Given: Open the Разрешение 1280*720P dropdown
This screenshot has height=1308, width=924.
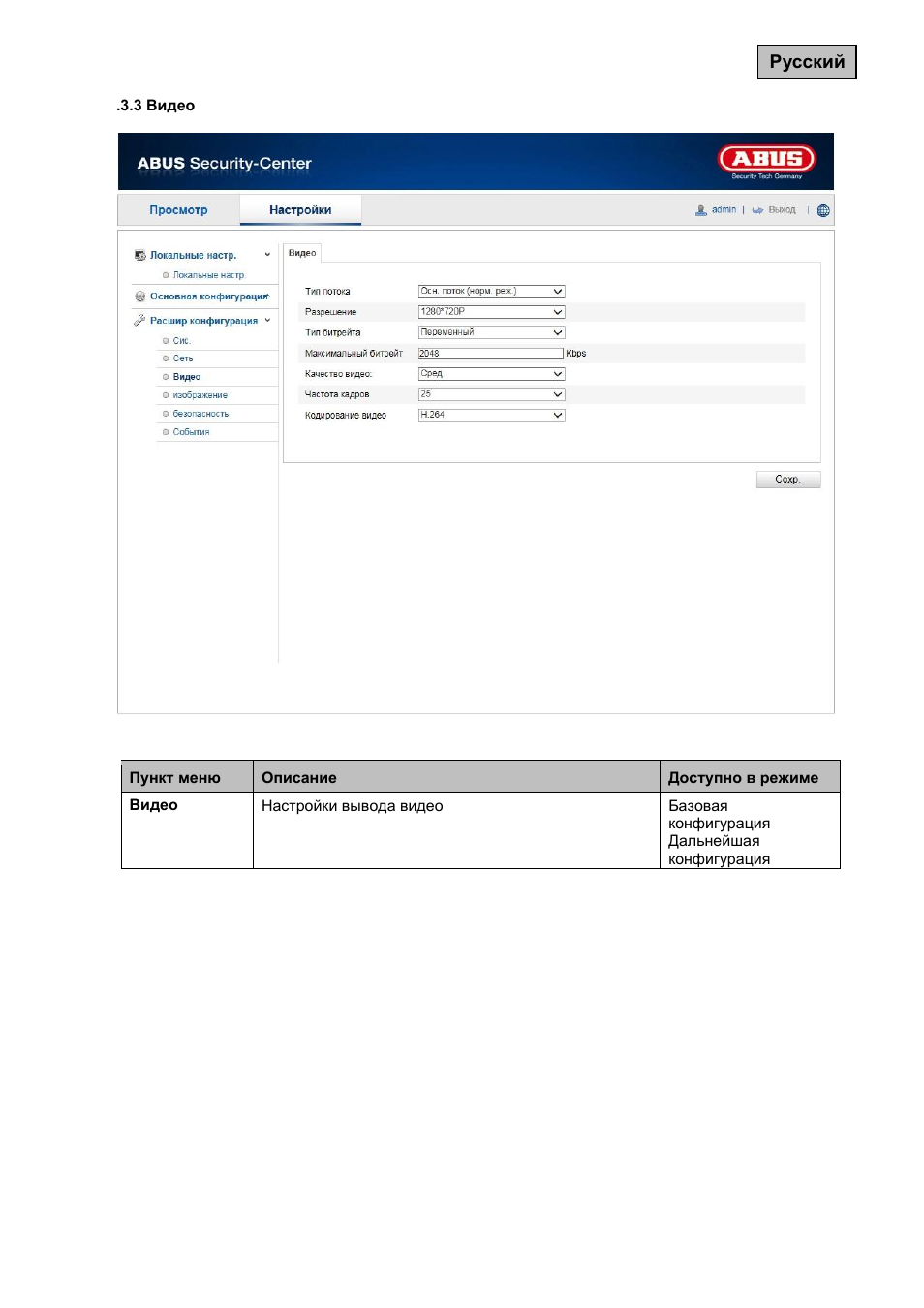Looking at the screenshot, I should point(491,312).
